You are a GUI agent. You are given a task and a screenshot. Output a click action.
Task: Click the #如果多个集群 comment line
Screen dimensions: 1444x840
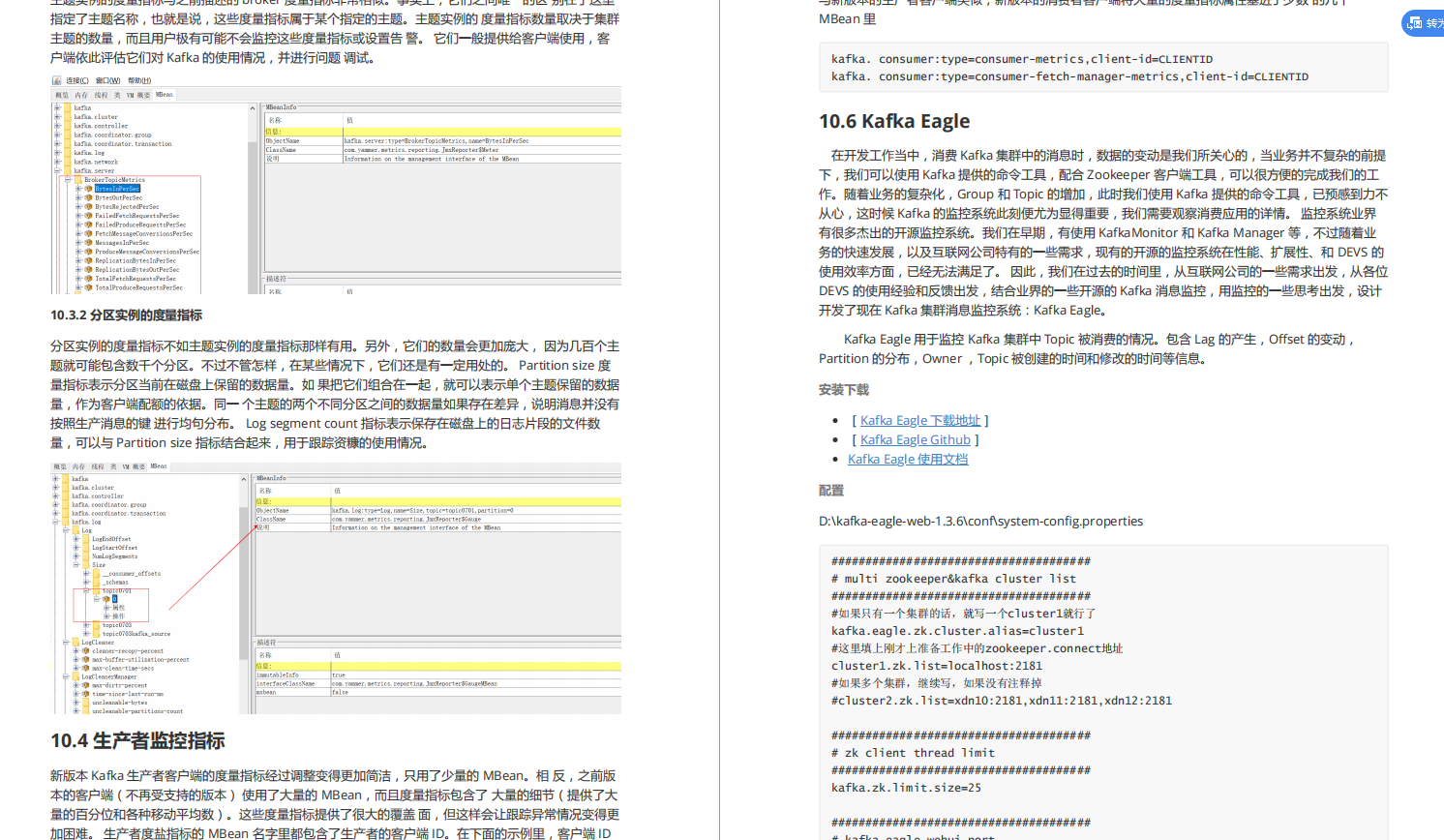coord(936,683)
